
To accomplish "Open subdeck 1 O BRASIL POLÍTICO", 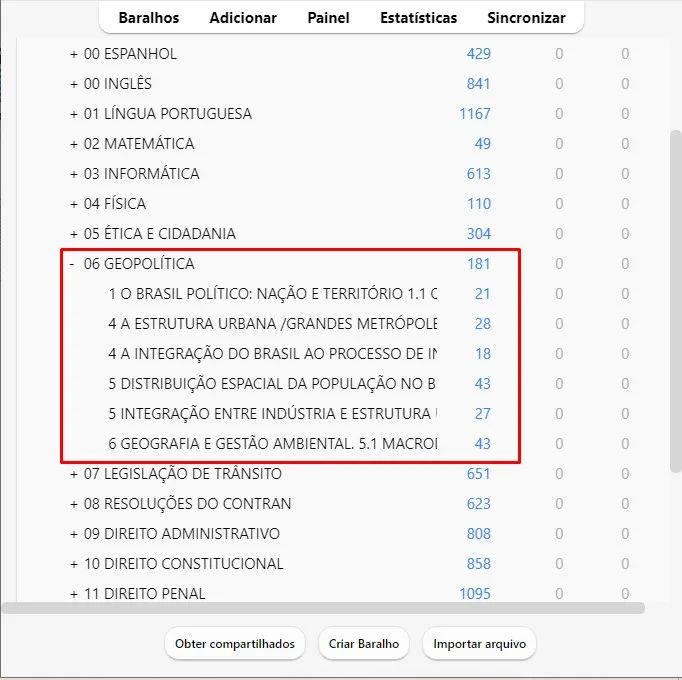I will tap(273, 294).
